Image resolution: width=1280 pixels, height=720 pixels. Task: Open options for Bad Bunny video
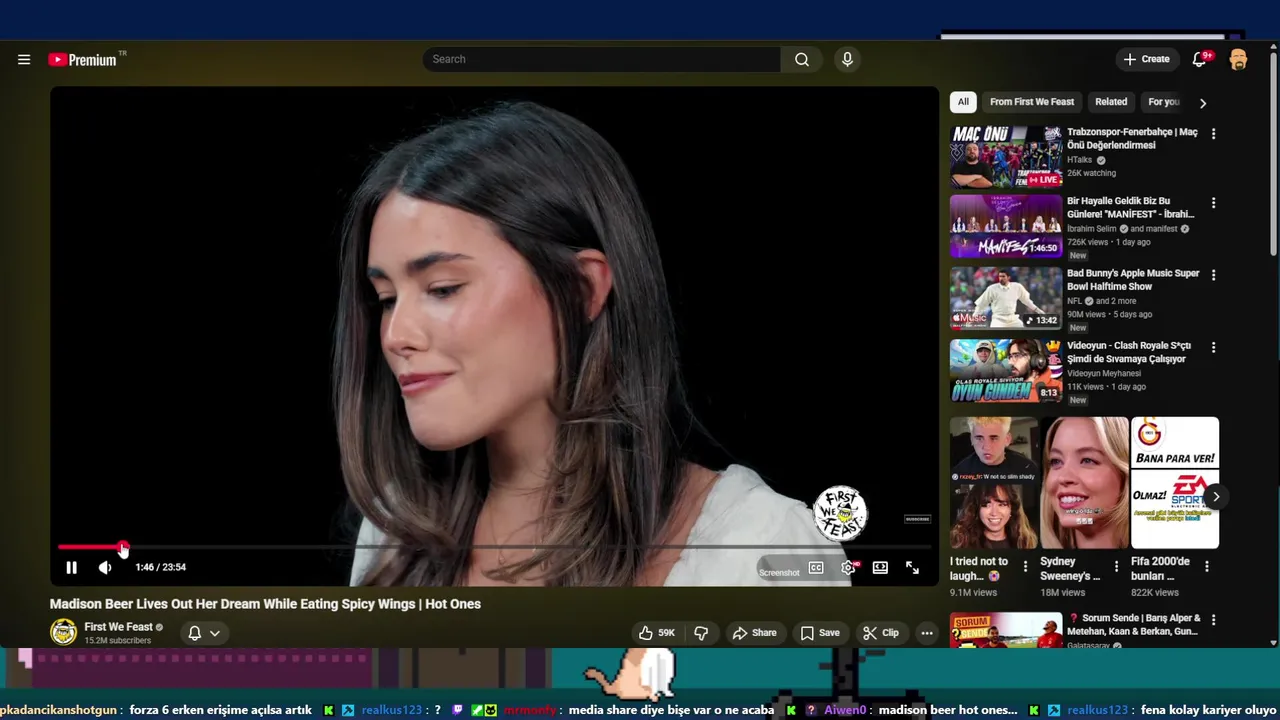click(1213, 275)
